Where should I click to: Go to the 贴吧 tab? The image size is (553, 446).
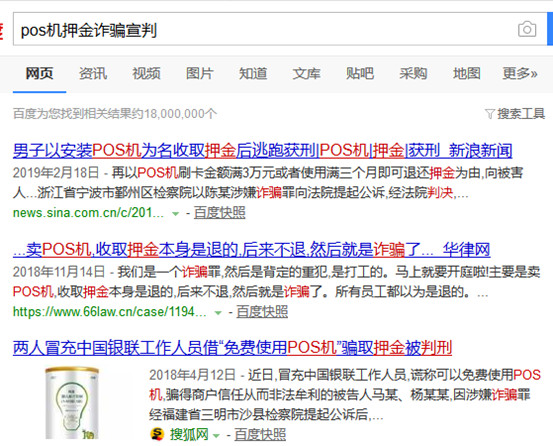click(360, 74)
